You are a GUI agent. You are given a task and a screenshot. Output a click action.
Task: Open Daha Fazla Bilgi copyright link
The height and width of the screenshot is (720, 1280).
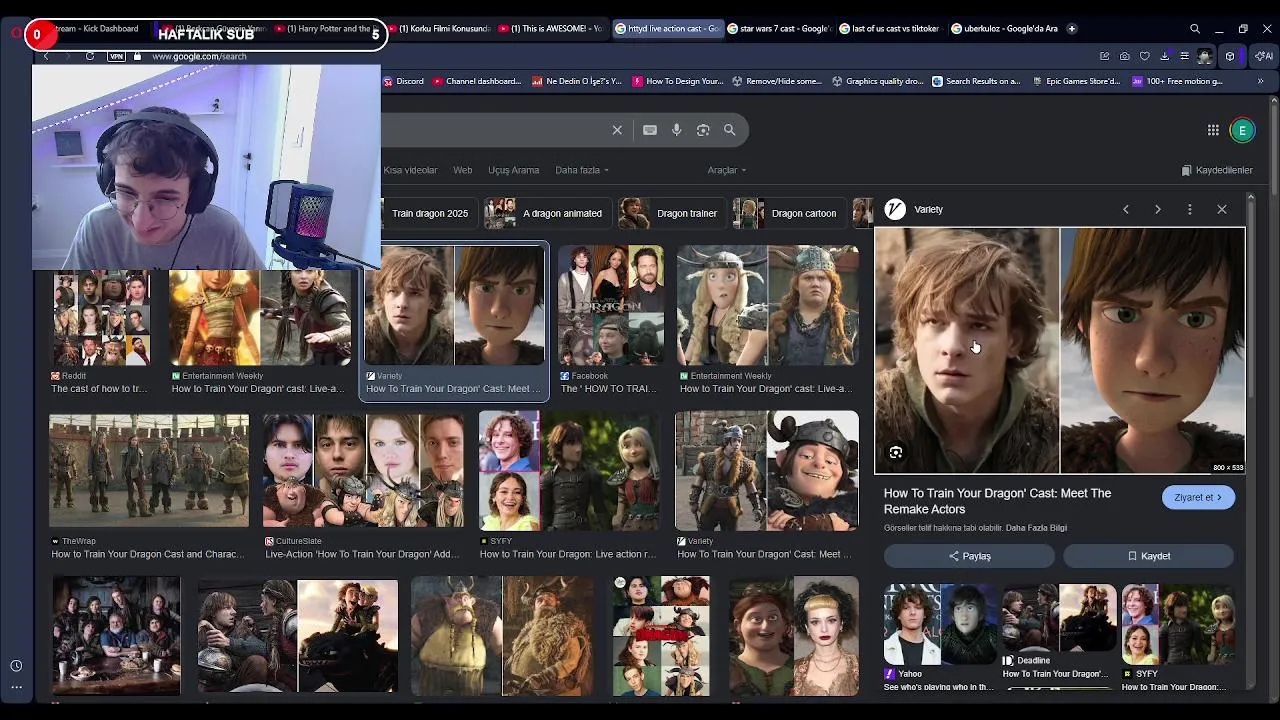[1036, 528]
